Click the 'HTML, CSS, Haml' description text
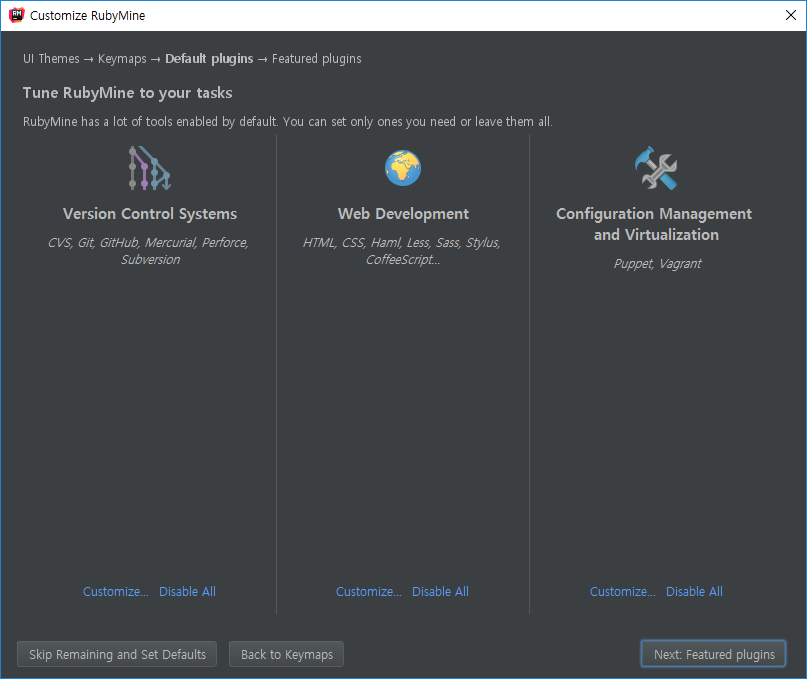807x679 pixels. [402, 251]
